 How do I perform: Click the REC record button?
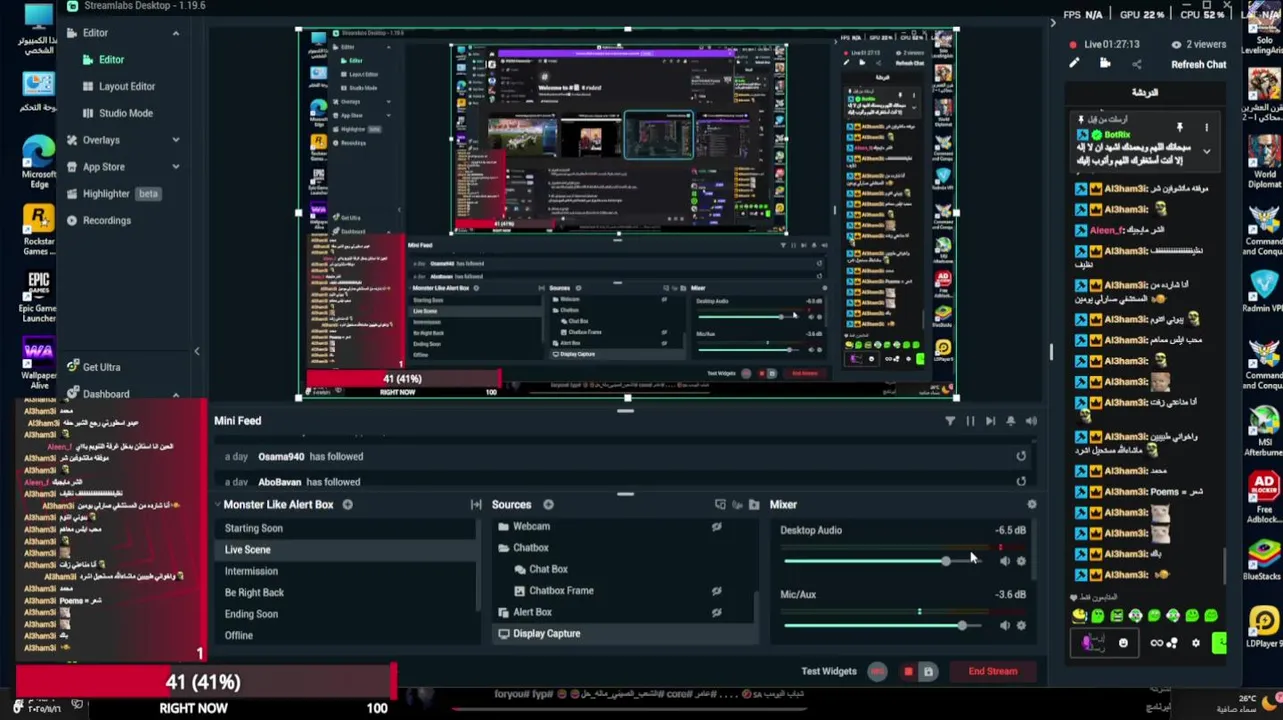point(877,672)
